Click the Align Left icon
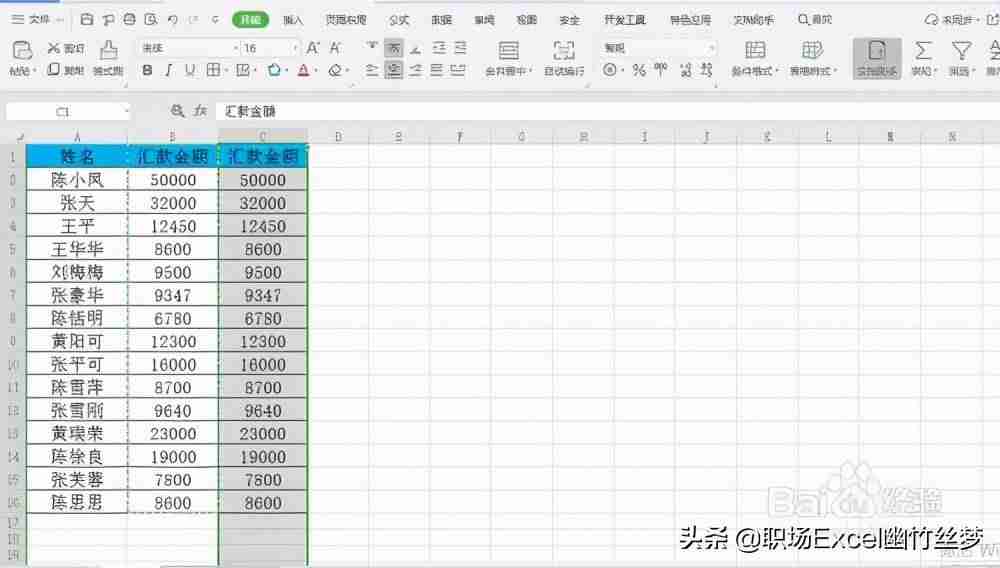The width and height of the screenshot is (1000, 568). tap(372, 70)
